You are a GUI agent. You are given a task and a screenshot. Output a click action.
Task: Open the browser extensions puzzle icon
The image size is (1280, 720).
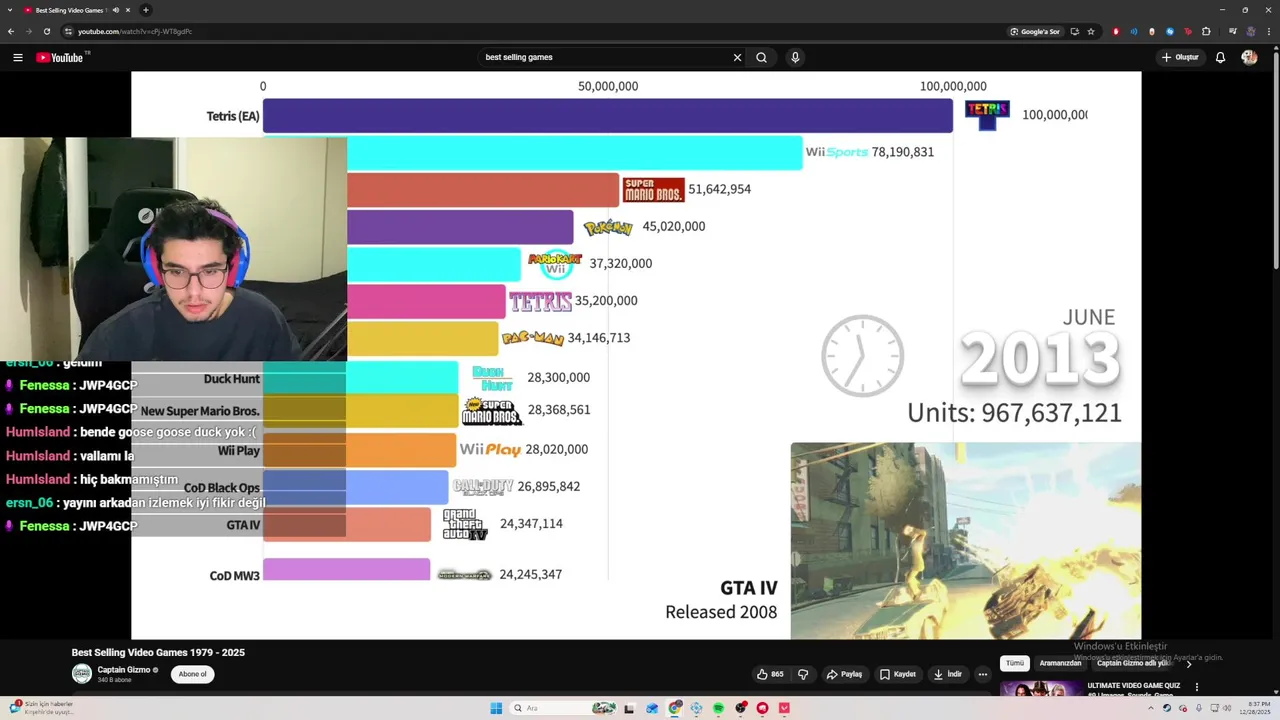click(x=1206, y=31)
